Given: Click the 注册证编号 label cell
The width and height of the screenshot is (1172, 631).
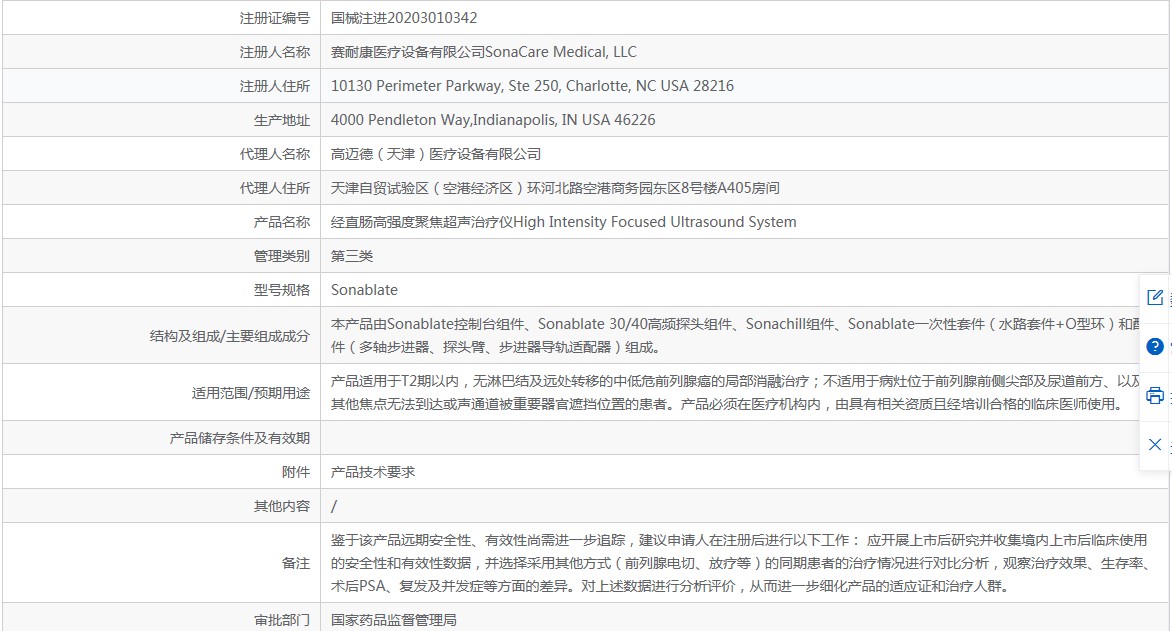Looking at the screenshot, I should pyautogui.click(x=274, y=18).
